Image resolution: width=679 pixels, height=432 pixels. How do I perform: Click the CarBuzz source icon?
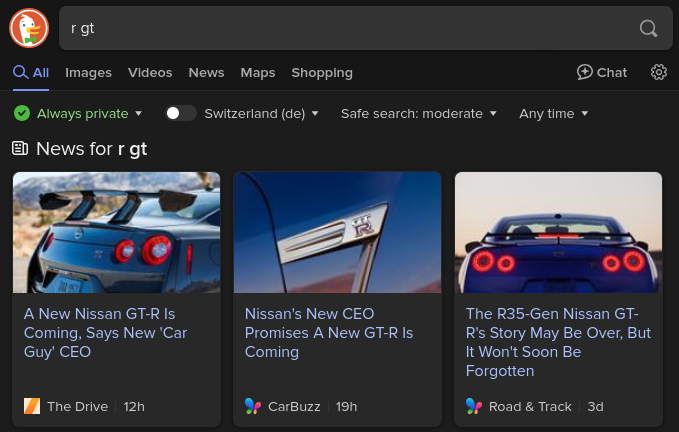[x=253, y=406]
